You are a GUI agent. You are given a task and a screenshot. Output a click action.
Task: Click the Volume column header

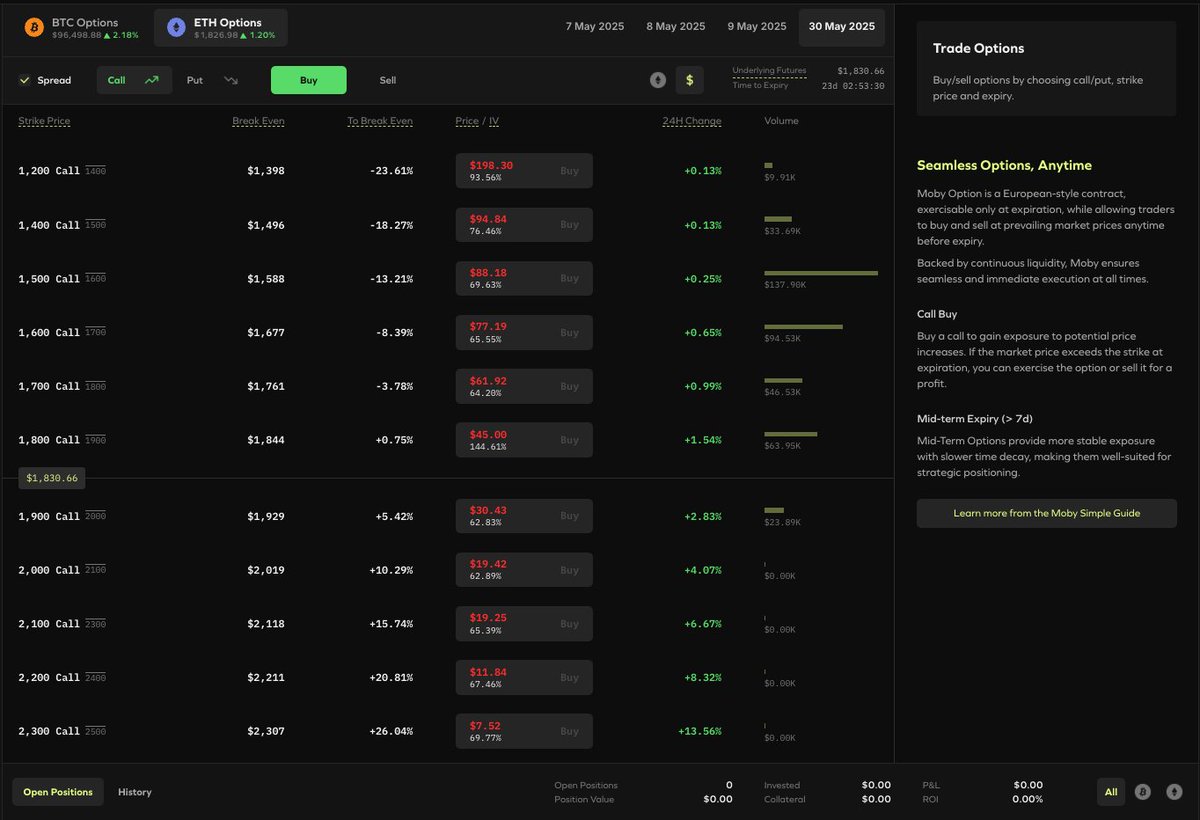click(x=781, y=121)
